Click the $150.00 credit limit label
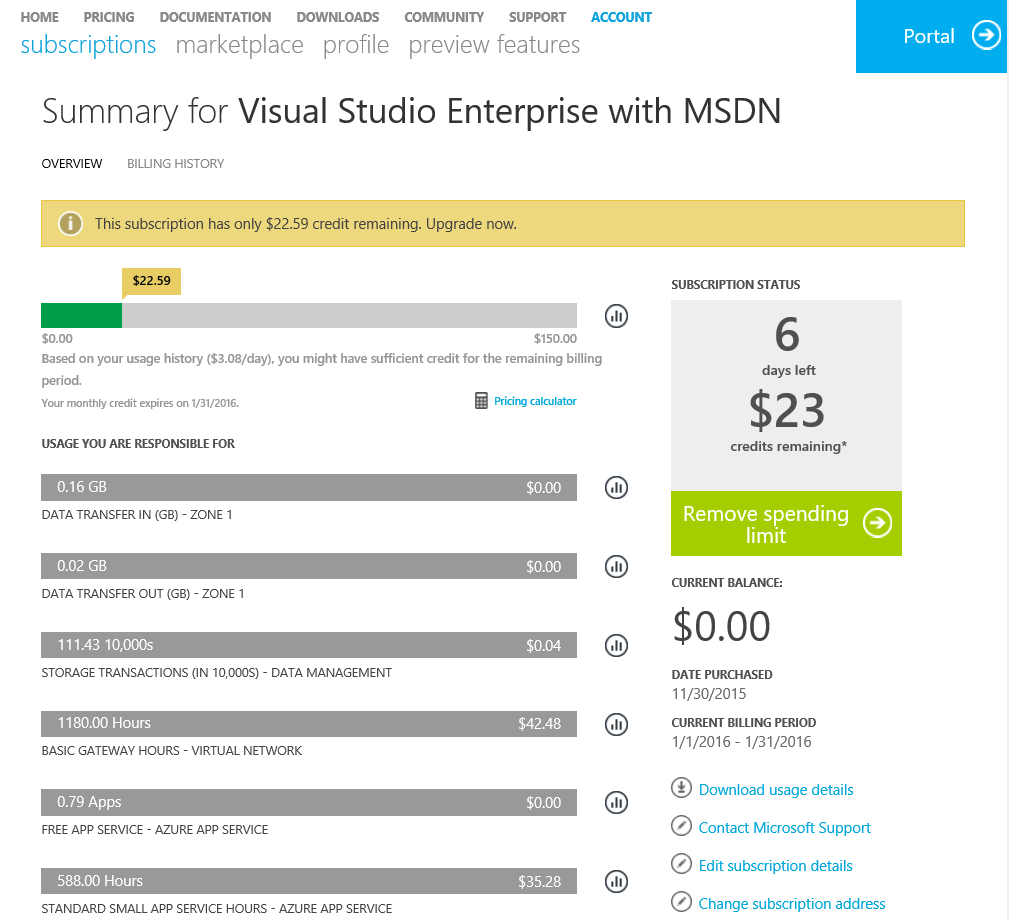This screenshot has height=921, width=1009. [x=555, y=339]
